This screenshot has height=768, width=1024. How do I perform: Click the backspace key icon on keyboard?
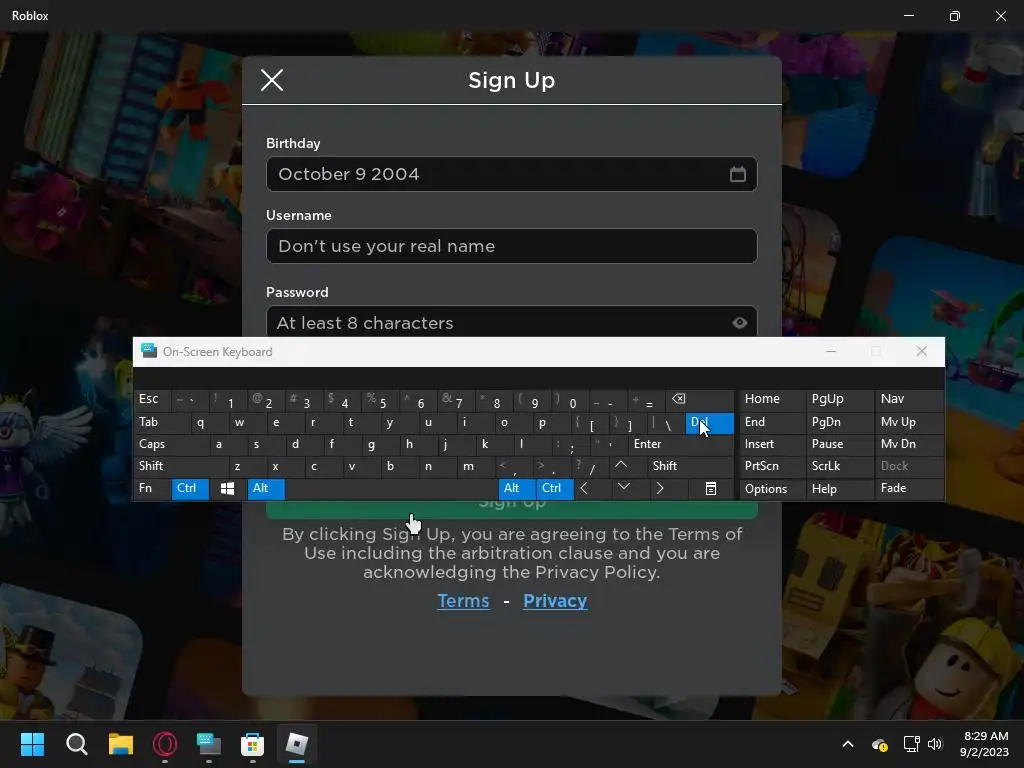point(699,399)
